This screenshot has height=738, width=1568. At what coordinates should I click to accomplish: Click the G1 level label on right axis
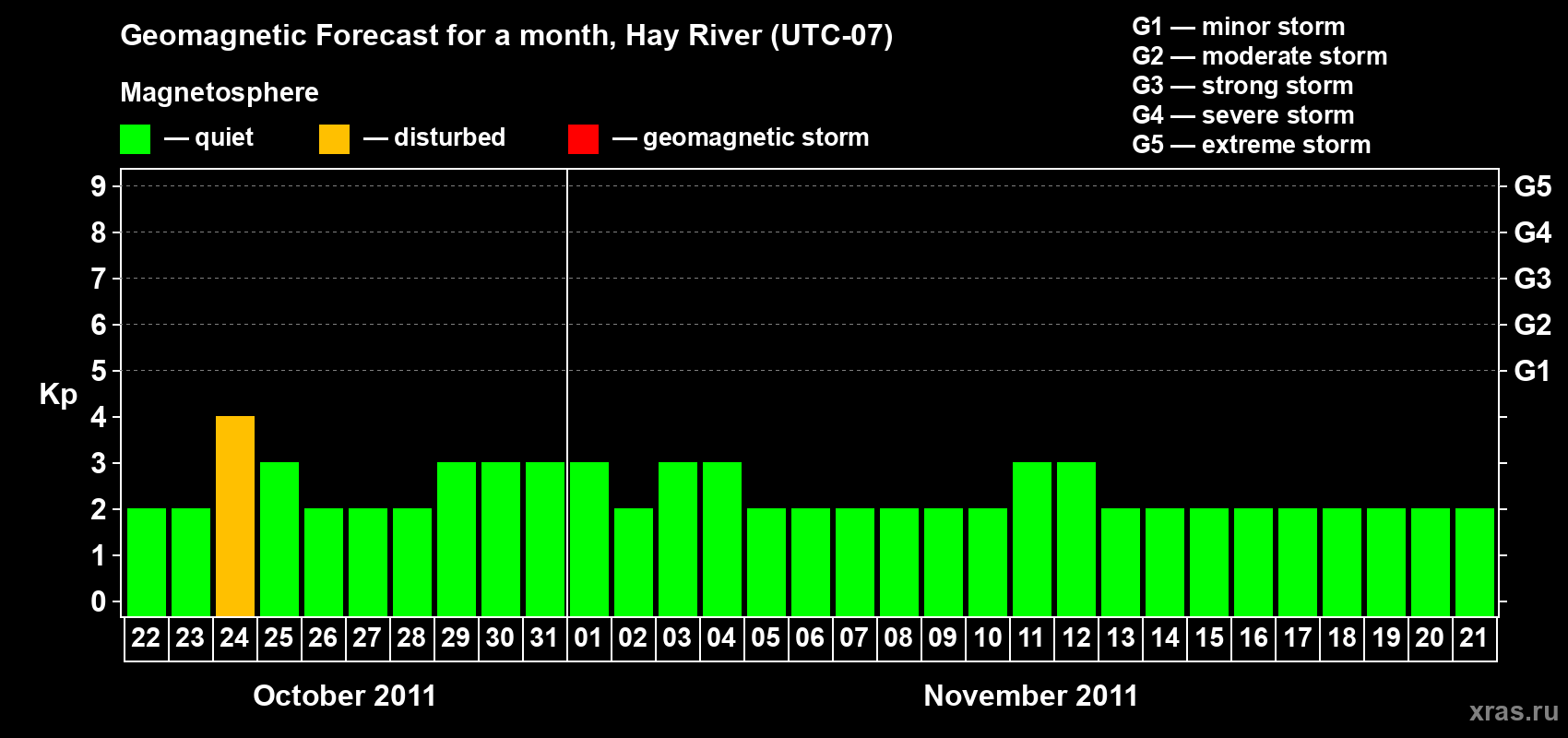point(1532,371)
